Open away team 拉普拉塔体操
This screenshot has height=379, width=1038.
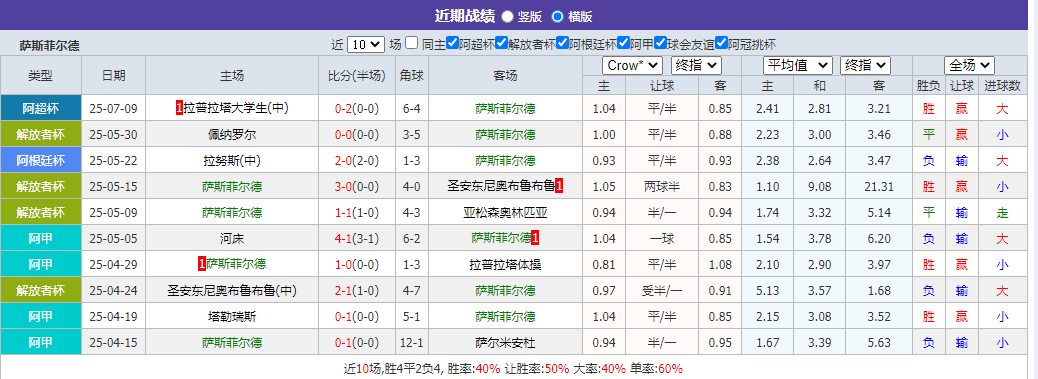[505, 265]
